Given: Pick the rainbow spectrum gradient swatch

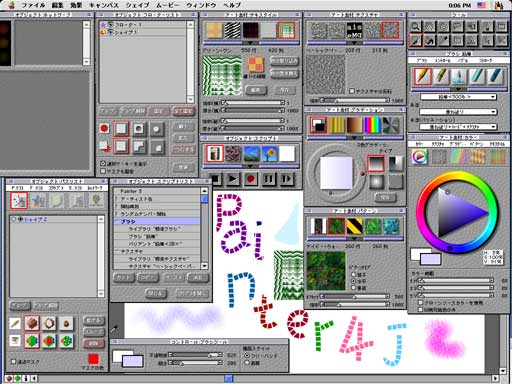Looking at the screenshot, I should coord(372,125).
